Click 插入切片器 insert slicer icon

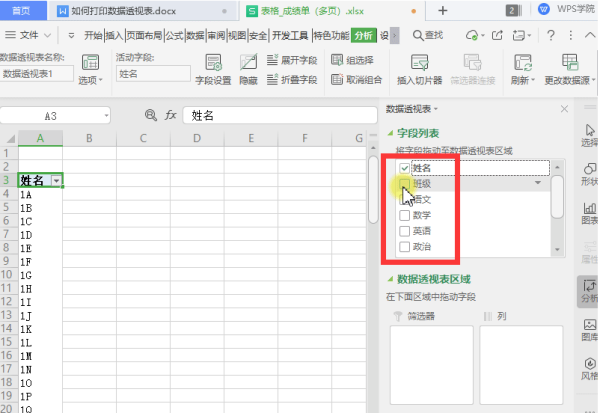419,62
